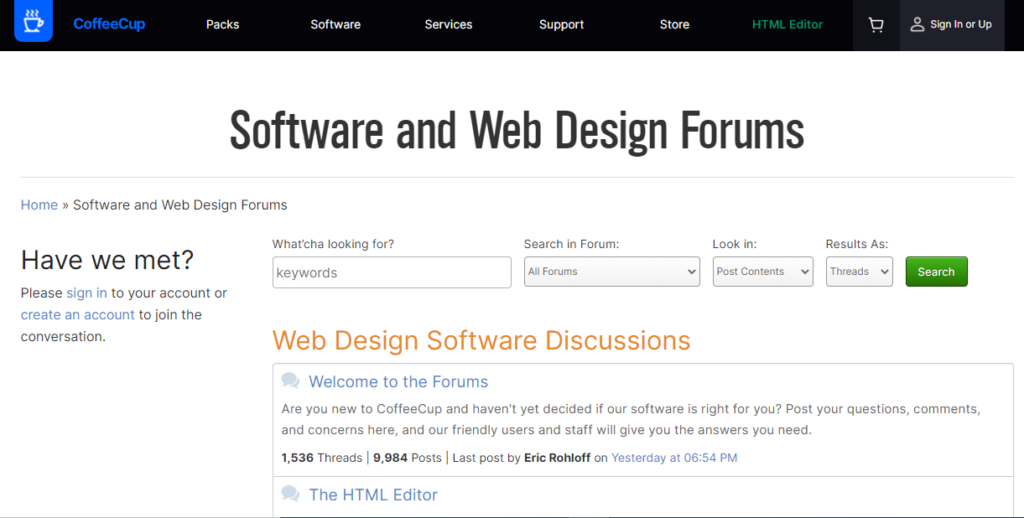Viewport: 1024px width, 518px height.
Task: Click the speech bubble icon by Welcome to the Forums
Action: coord(291,381)
